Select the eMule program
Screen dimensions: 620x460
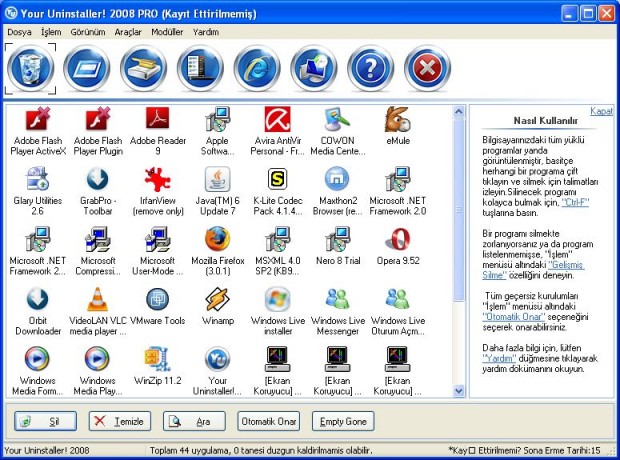[398, 127]
